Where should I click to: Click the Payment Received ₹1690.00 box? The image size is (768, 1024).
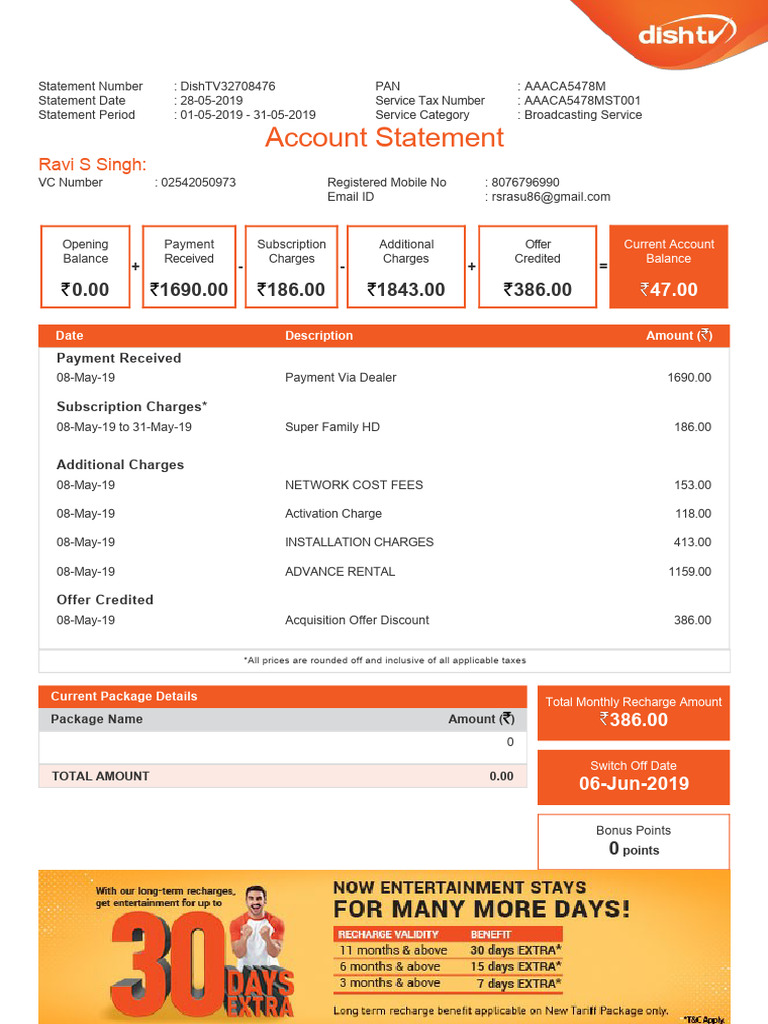[x=189, y=266]
